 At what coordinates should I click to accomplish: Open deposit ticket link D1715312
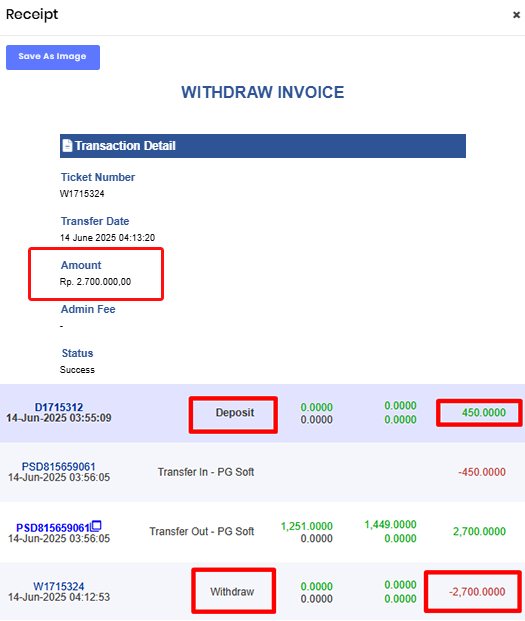coord(59,407)
